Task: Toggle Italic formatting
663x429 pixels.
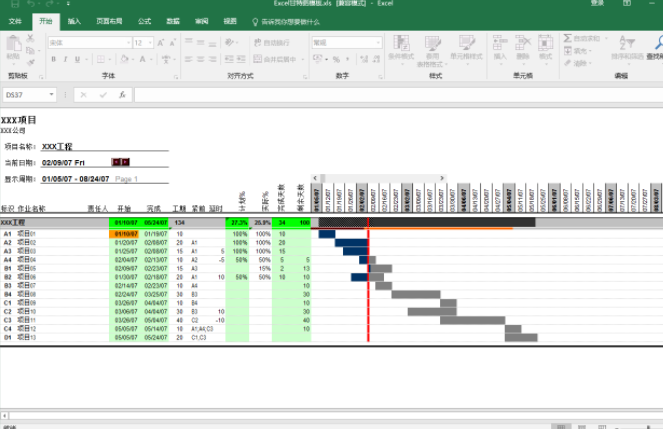Action: (66, 59)
